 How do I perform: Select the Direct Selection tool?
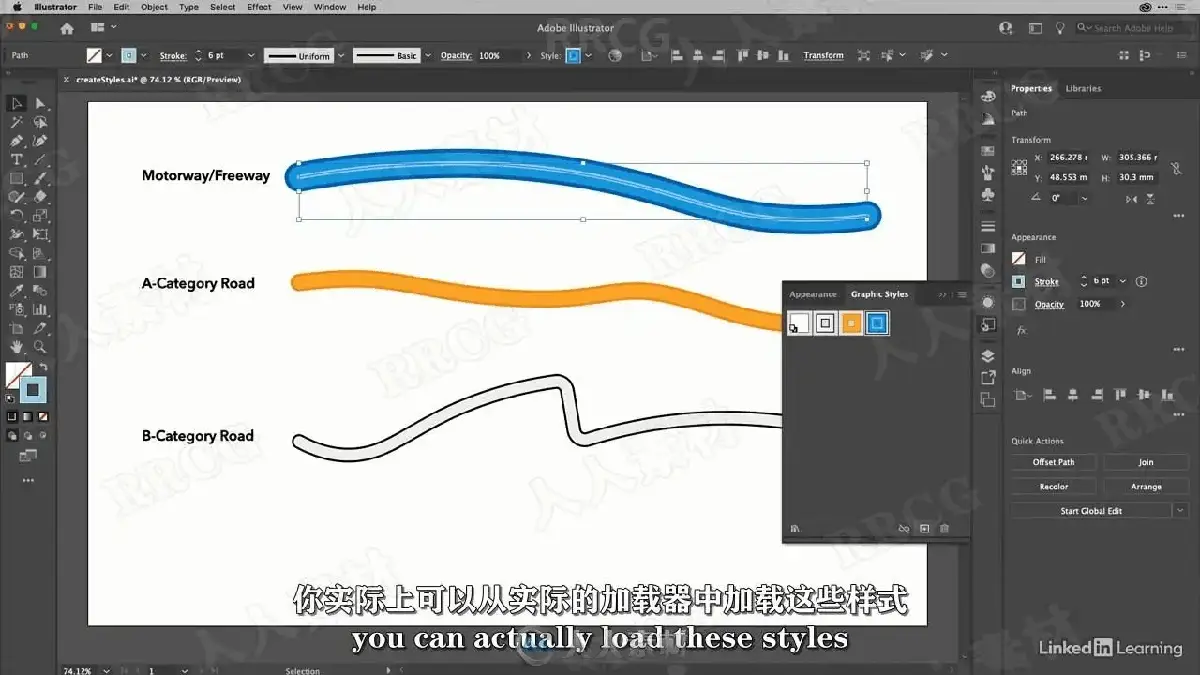pos(41,103)
